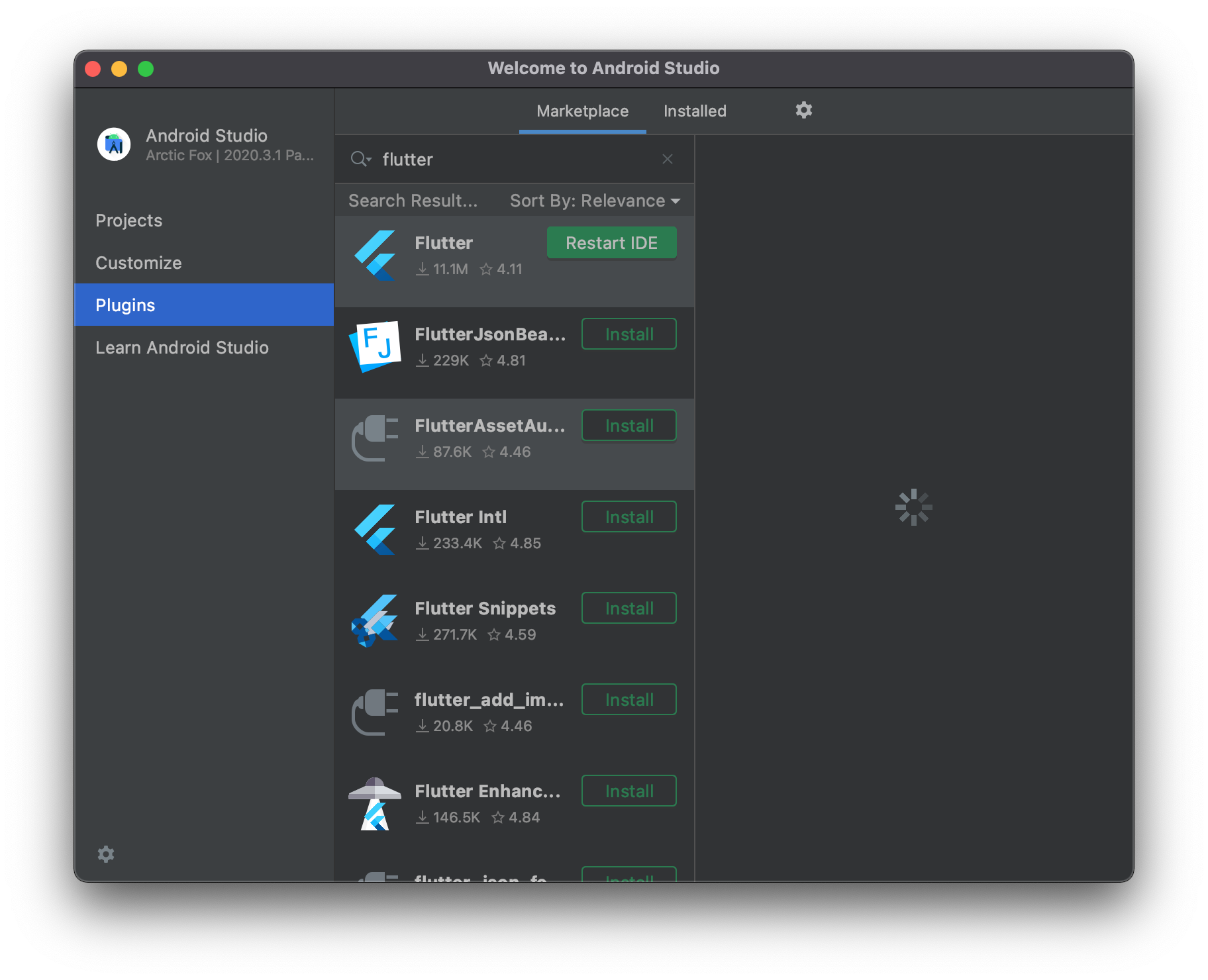Select the Flutter Intl plugin title
This screenshot has height=980, width=1208.
click(x=461, y=517)
